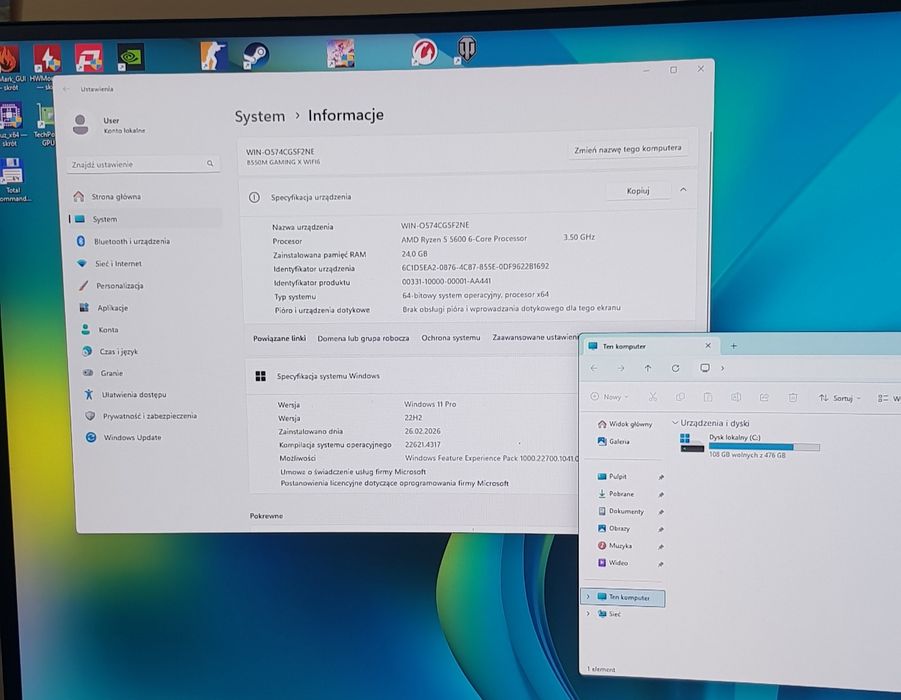
Task: Open the Total Commander desktop shortcut
Action: (x=13, y=179)
